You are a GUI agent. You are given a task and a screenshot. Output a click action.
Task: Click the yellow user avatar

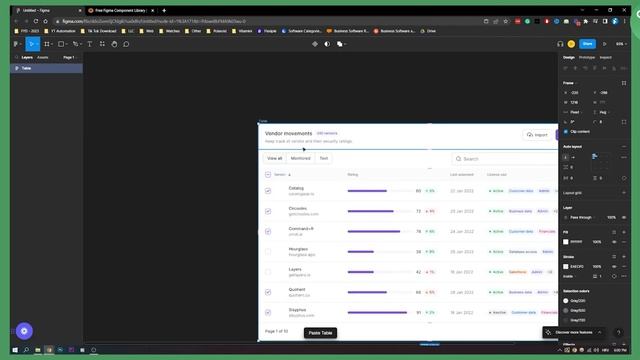(x=571, y=44)
